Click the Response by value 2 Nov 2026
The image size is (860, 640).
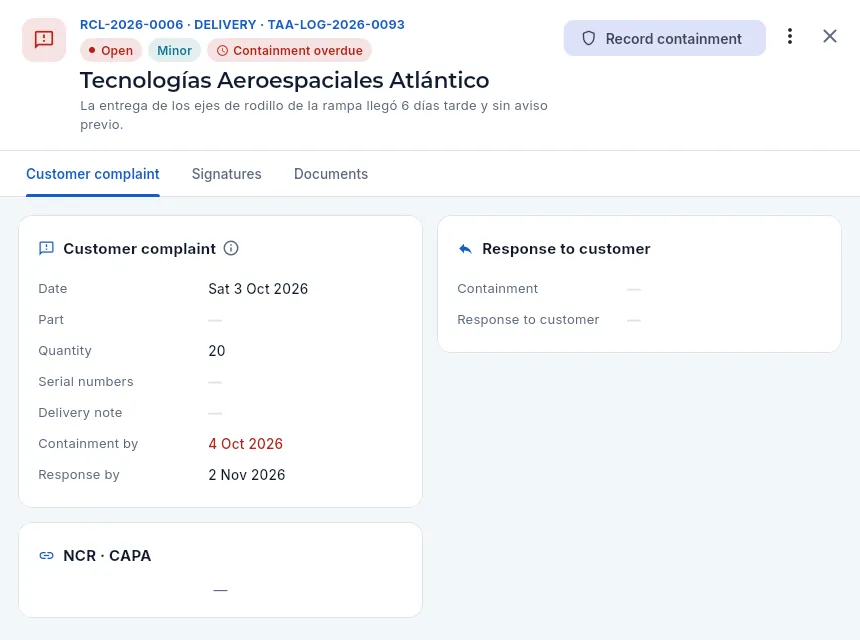(247, 475)
